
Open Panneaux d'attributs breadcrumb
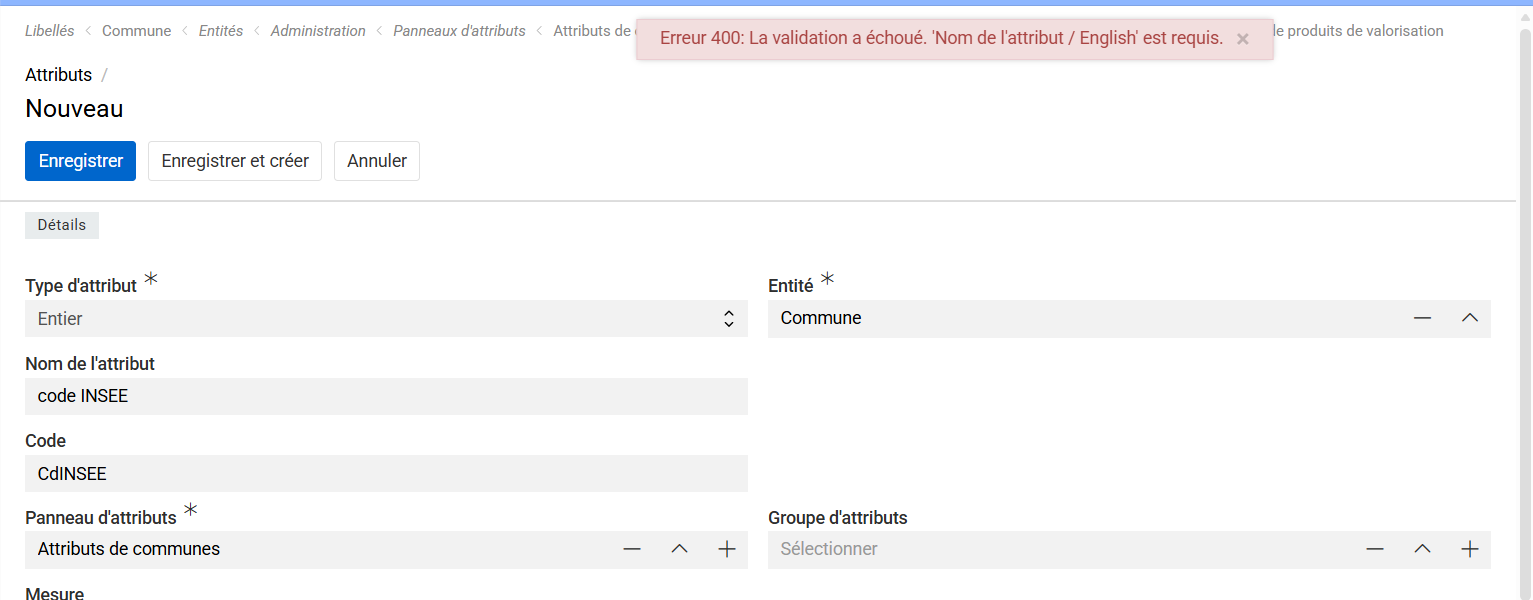[459, 31]
